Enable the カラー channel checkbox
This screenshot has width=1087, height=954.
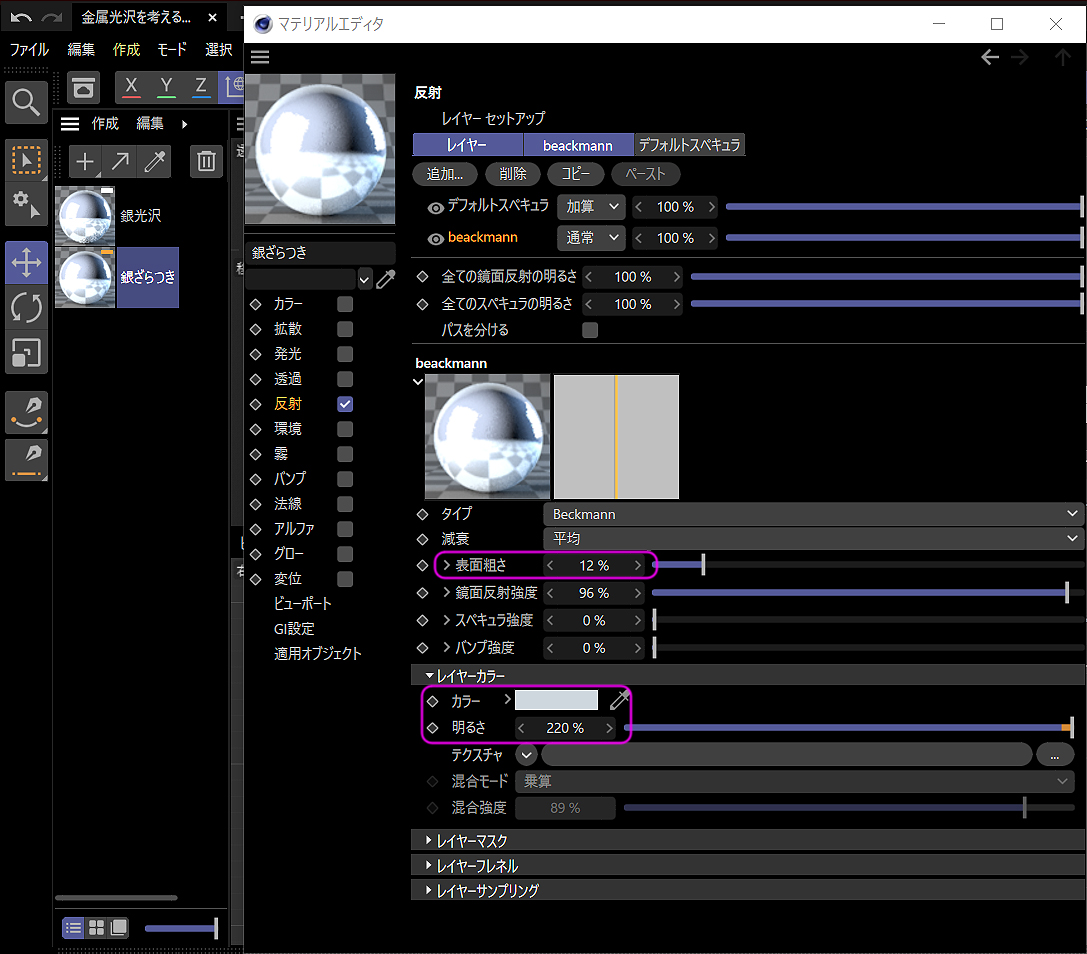point(345,304)
